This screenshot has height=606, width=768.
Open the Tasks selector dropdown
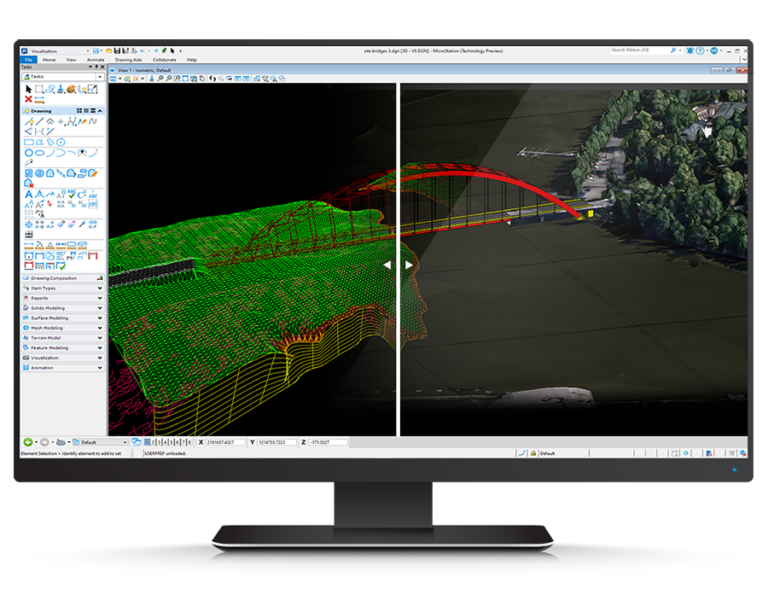pyautogui.click(x=100, y=77)
